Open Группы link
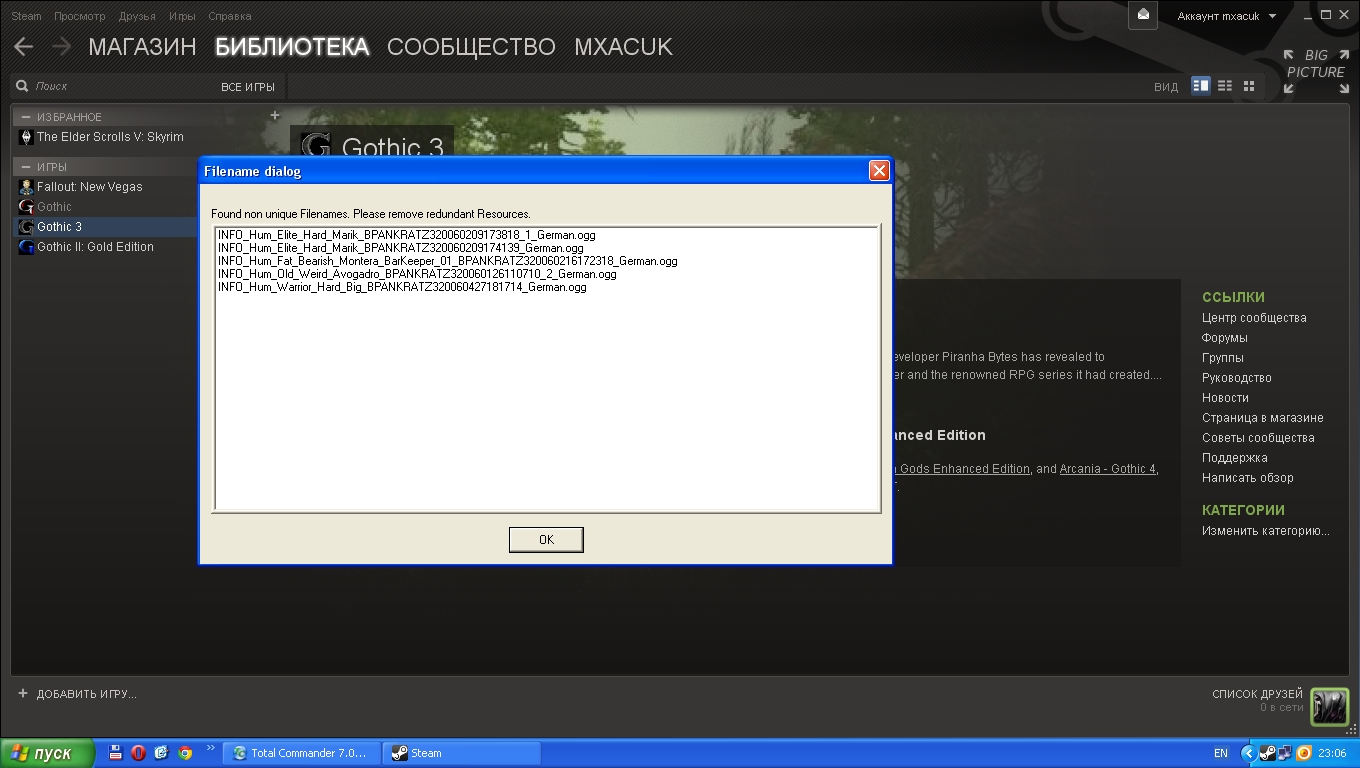Screen dimensions: 1360x768 (1223, 358)
